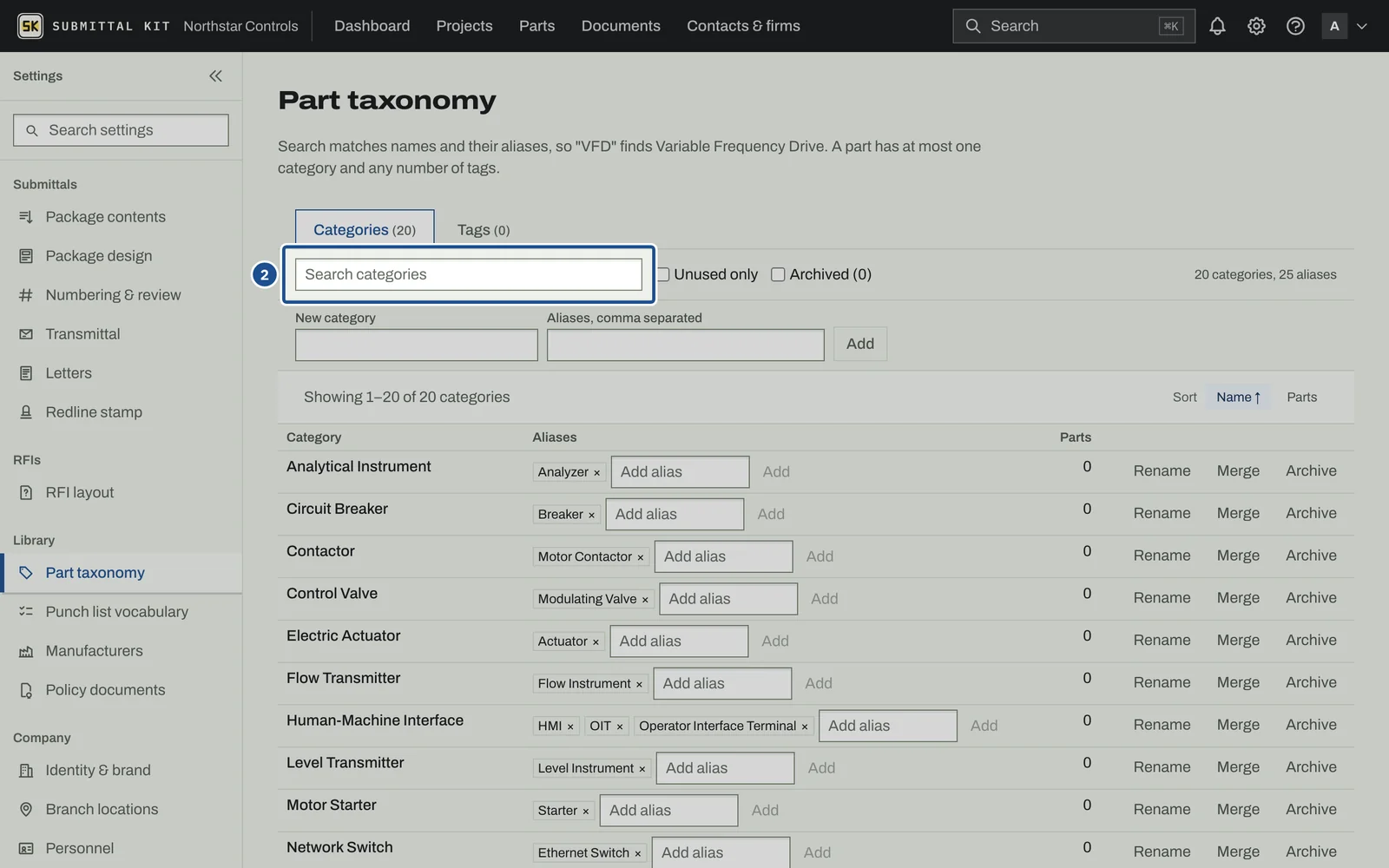Screen dimensions: 1389x868
Task: Archive the Flow Transmitter category
Action: tap(1311, 682)
